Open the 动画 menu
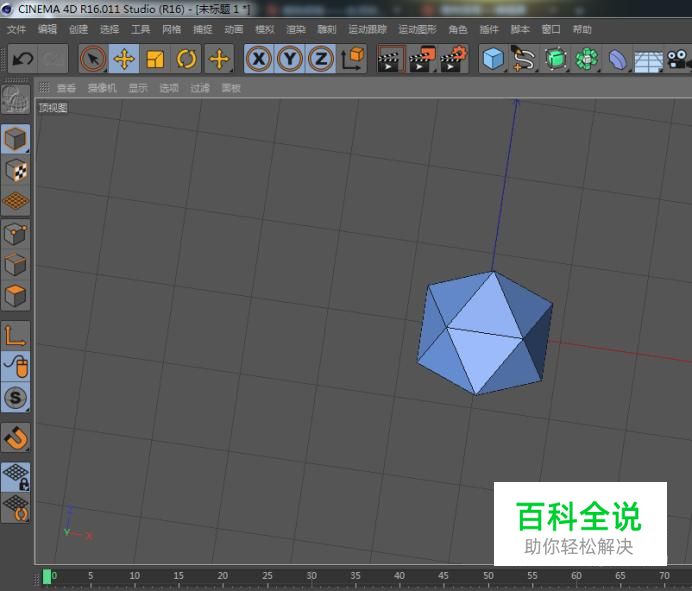The width and height of the screenshot is (692, 591). click(x=233, y=30)
